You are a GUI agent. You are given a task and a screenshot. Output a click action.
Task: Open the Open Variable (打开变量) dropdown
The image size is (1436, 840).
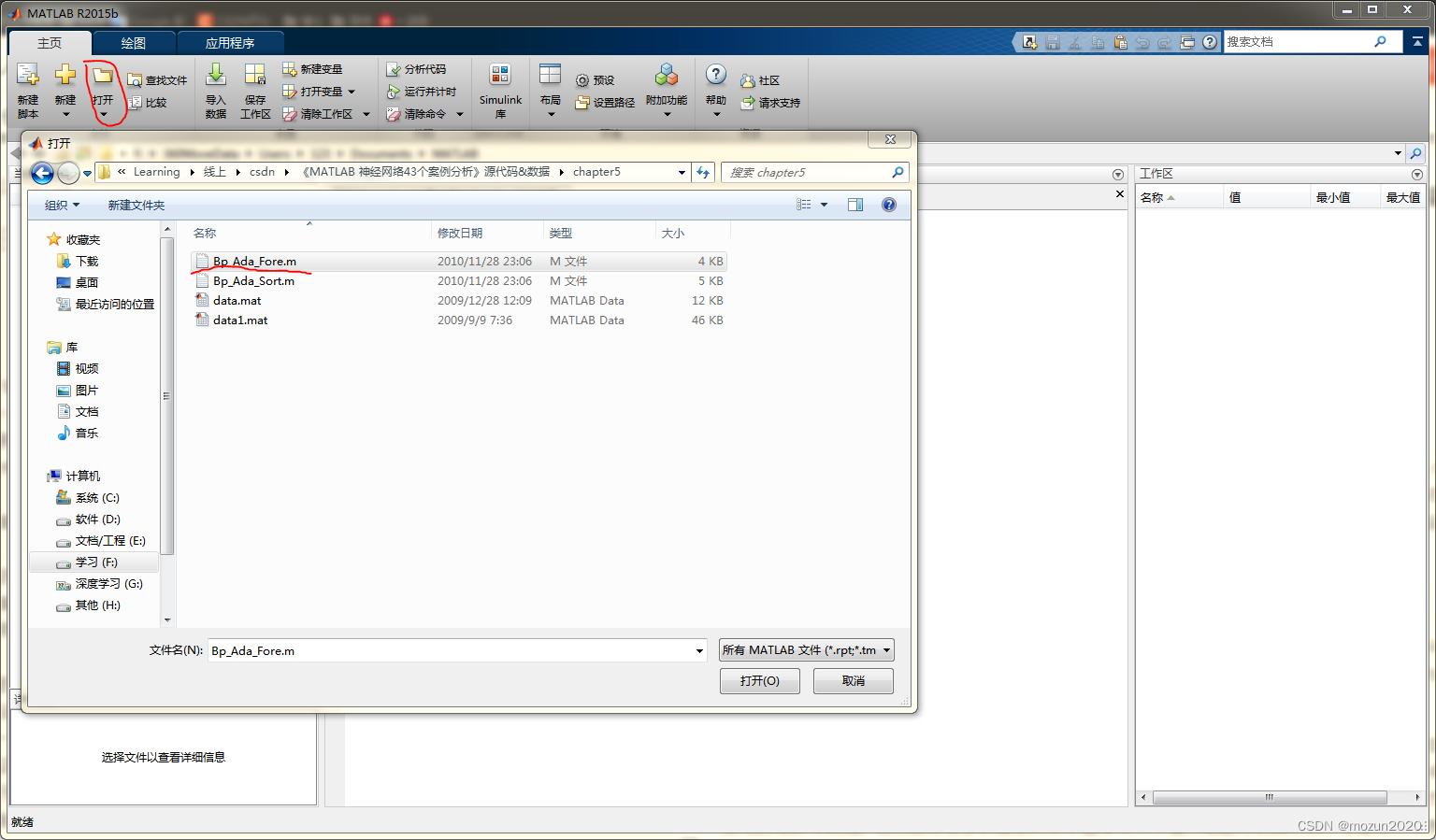[x=352, y=92]
